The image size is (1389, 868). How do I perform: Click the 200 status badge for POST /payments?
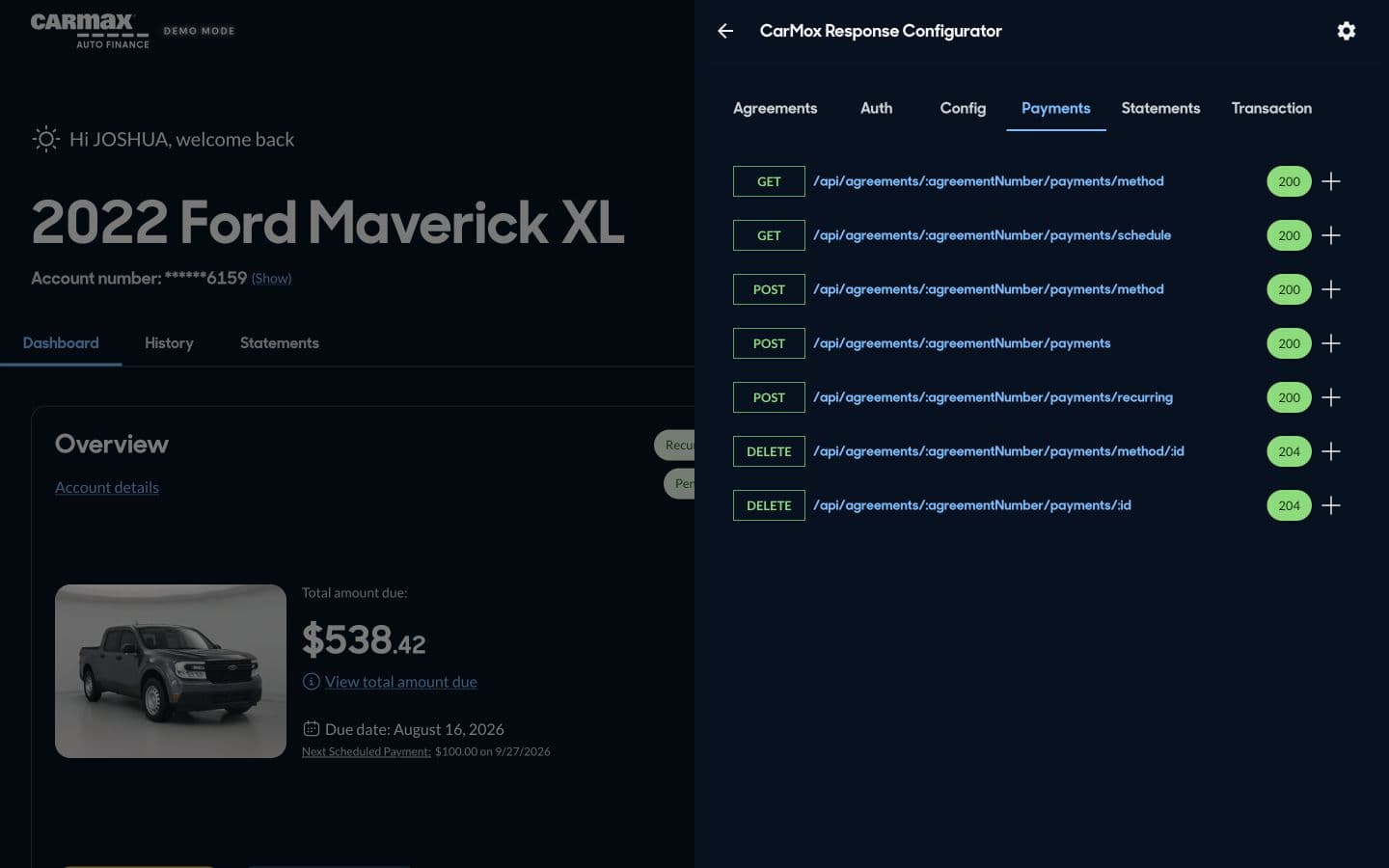coord(1289,343)
